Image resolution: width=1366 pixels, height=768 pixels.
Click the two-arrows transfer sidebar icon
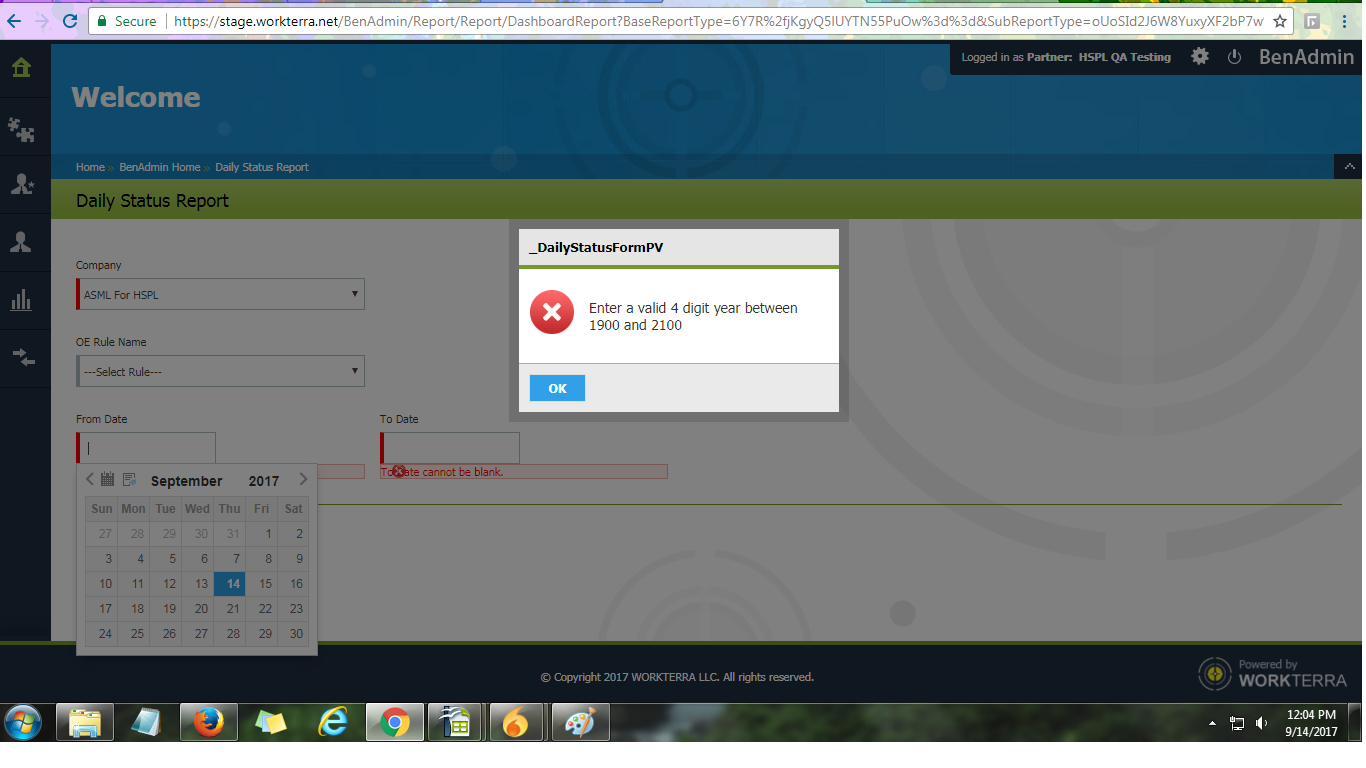(x=21, y=357)
